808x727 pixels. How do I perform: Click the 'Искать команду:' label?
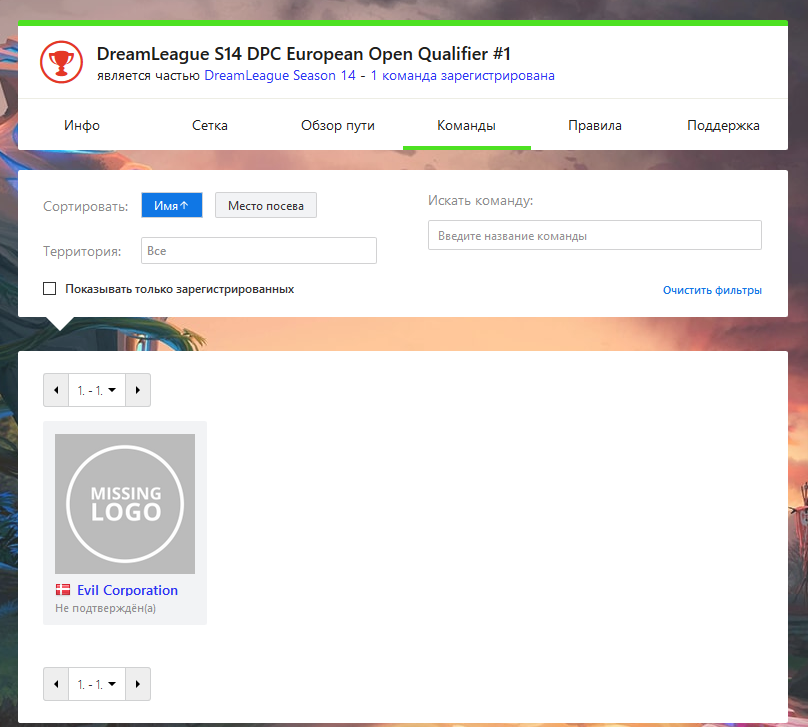coord(481,200)
